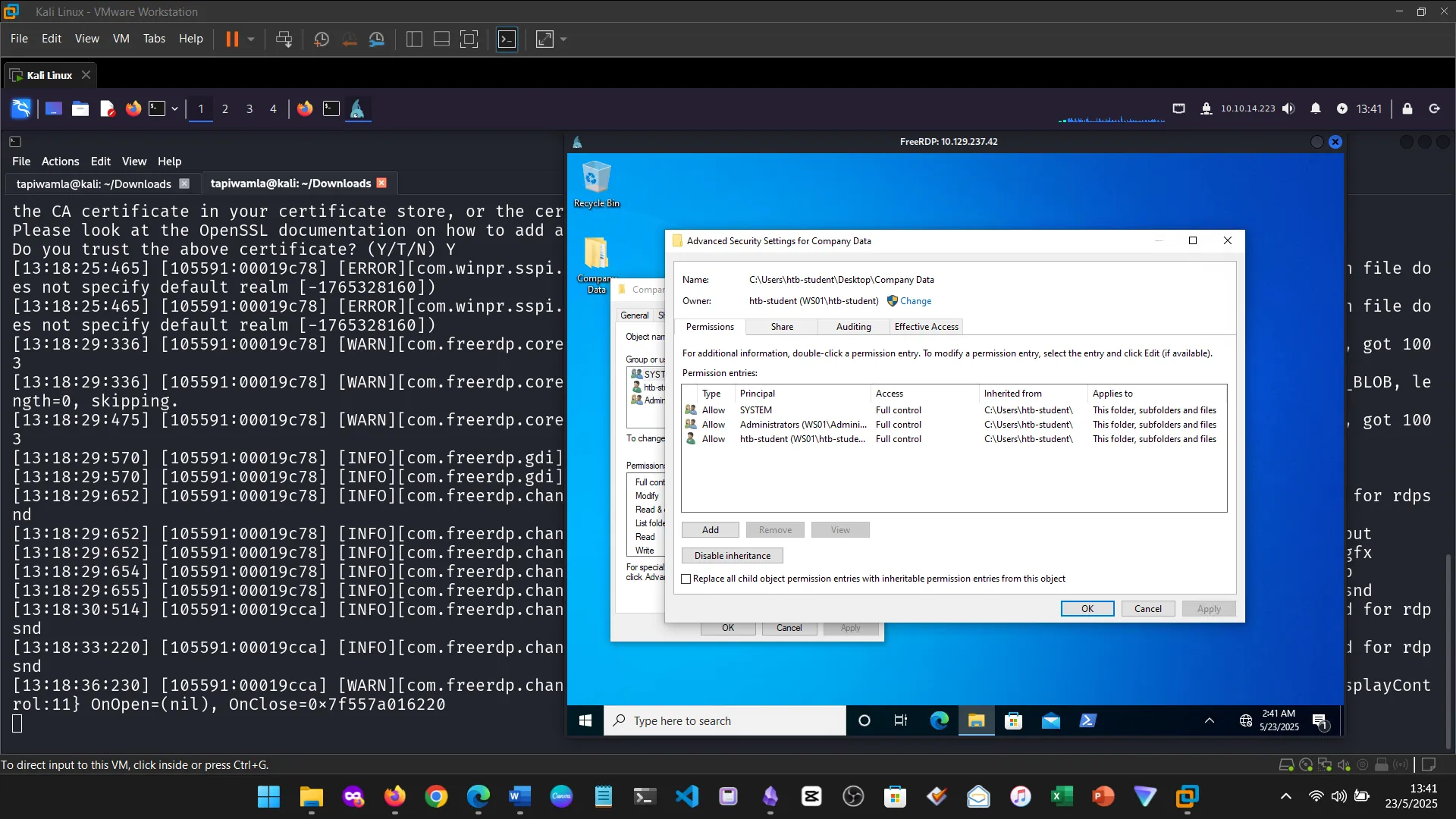Switch to the Effective Access tab

pos(926,327)
